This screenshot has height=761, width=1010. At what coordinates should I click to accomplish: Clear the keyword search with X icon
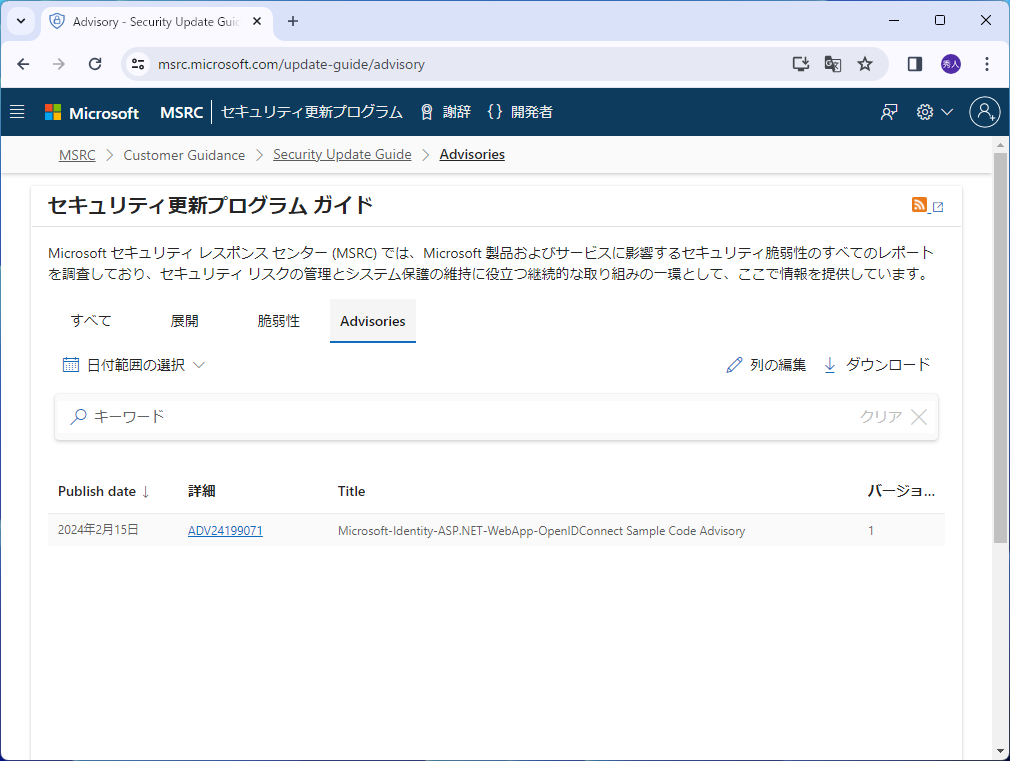[919, 417]
